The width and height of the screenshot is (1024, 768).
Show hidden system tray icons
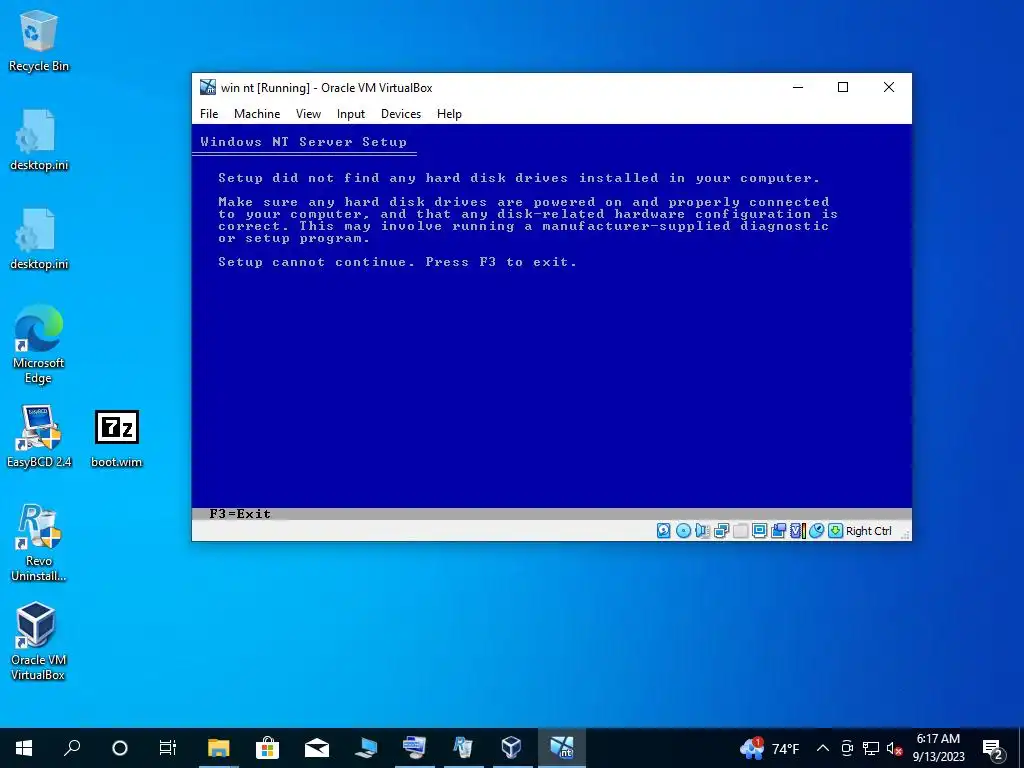(x=823, y=748)
